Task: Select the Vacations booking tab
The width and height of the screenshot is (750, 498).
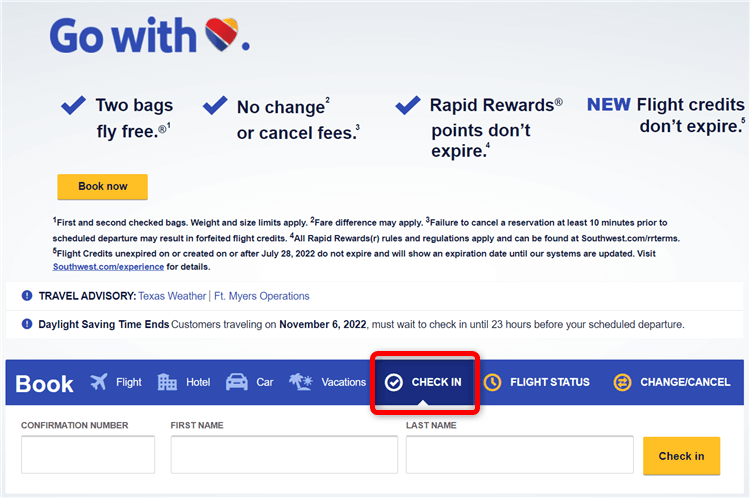Action: 343,382
